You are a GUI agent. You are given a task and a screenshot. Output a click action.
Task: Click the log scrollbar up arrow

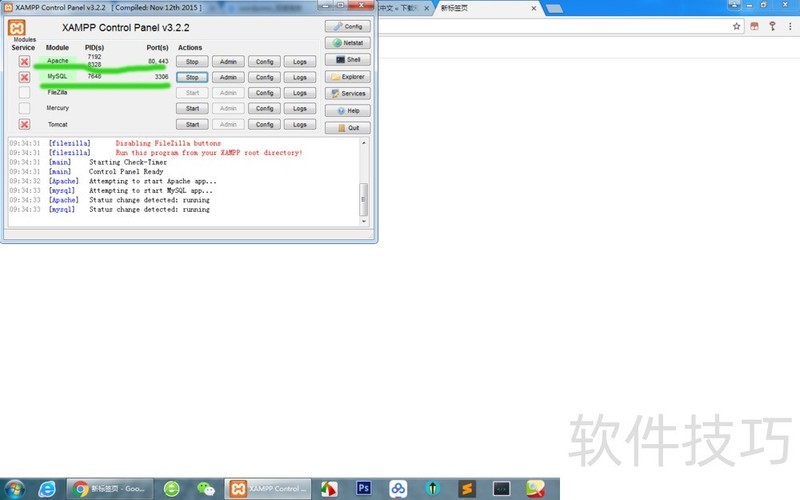364,143
